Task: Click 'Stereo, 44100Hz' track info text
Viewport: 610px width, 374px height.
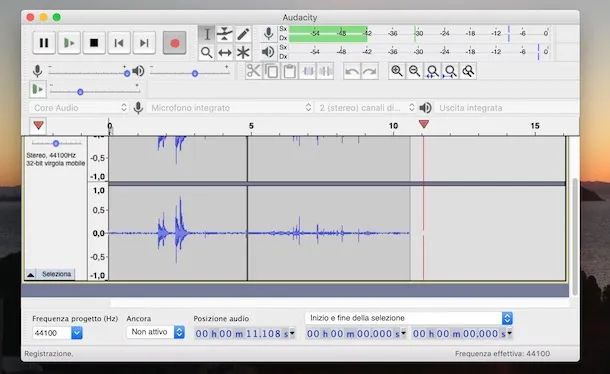Action: (x=51, y=155)
